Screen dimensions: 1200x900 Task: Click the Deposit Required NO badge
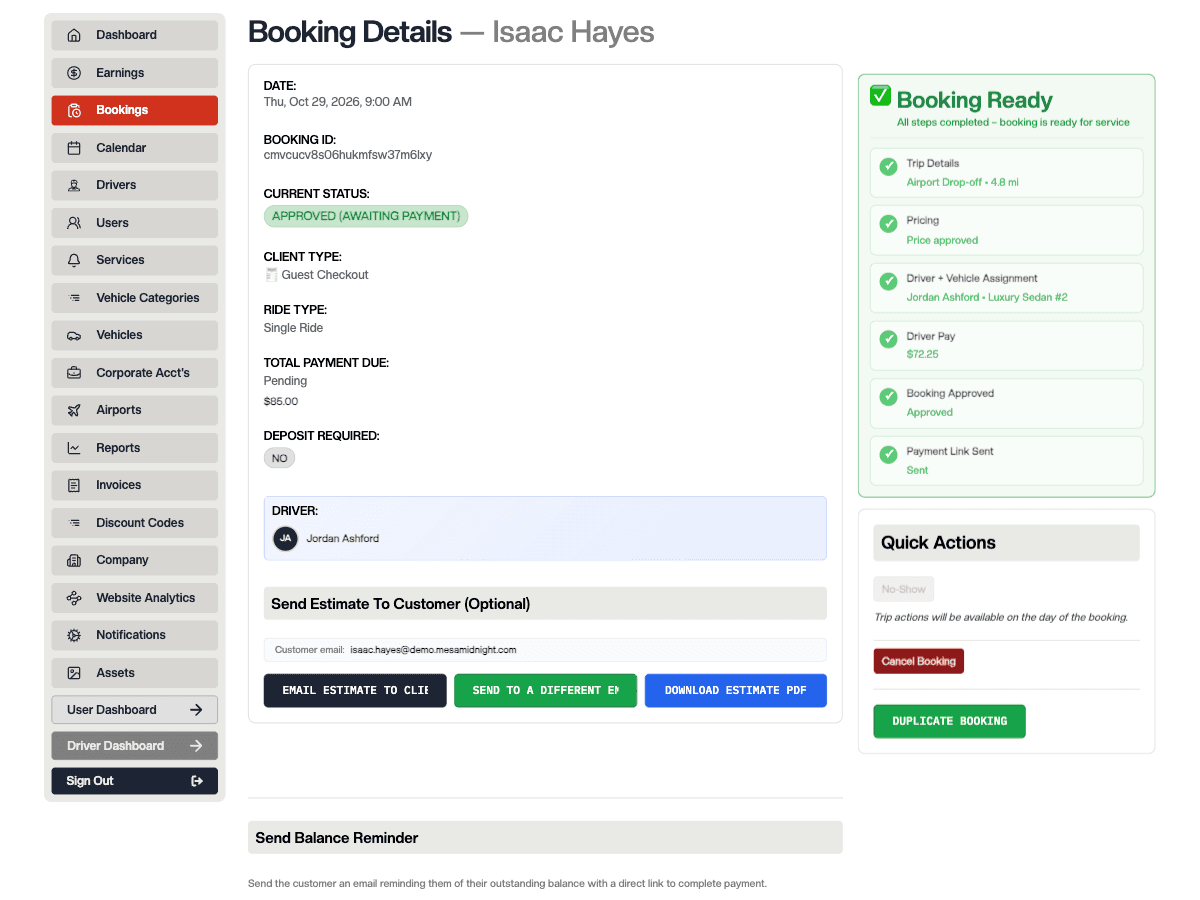click(x=279, y=458)
